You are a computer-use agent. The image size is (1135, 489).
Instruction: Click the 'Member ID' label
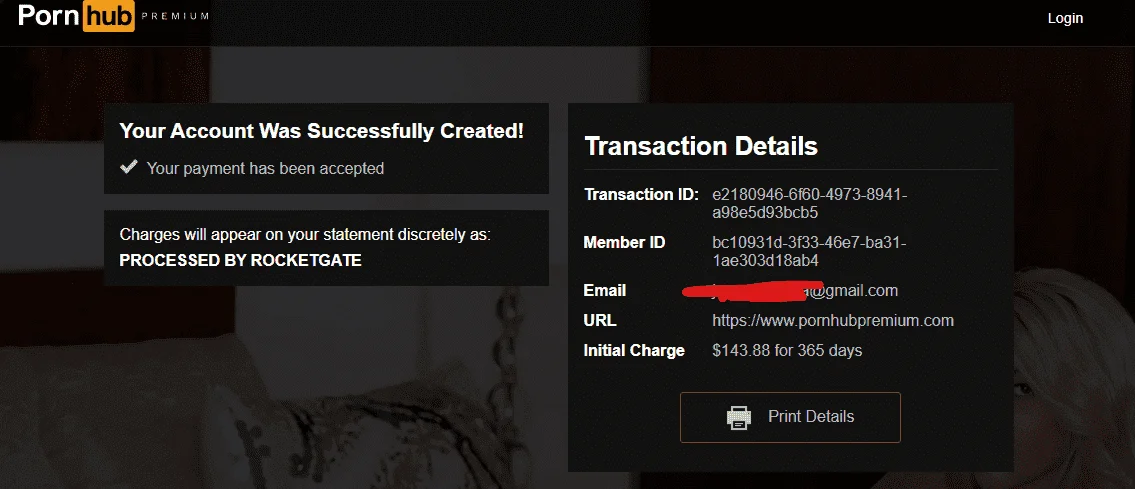pyautogui.click(x=624, y=242)
